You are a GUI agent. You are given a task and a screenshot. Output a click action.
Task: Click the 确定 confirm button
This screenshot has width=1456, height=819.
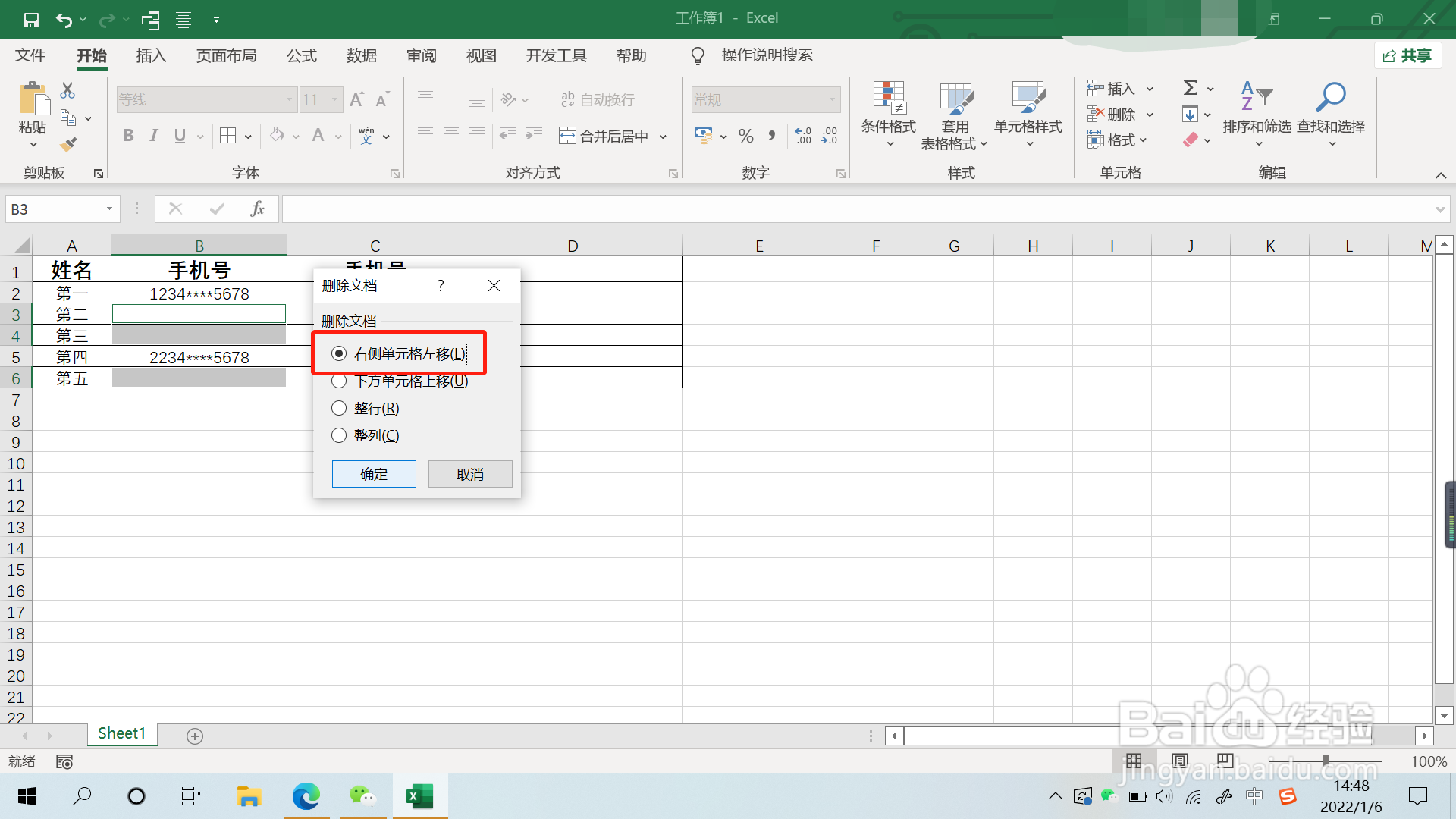coord(374,474)
